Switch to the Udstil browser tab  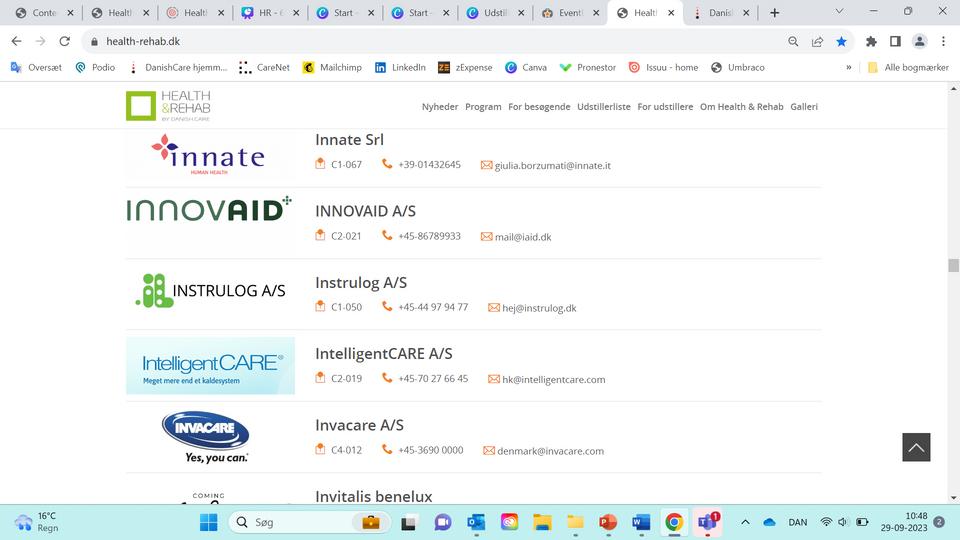495,13
